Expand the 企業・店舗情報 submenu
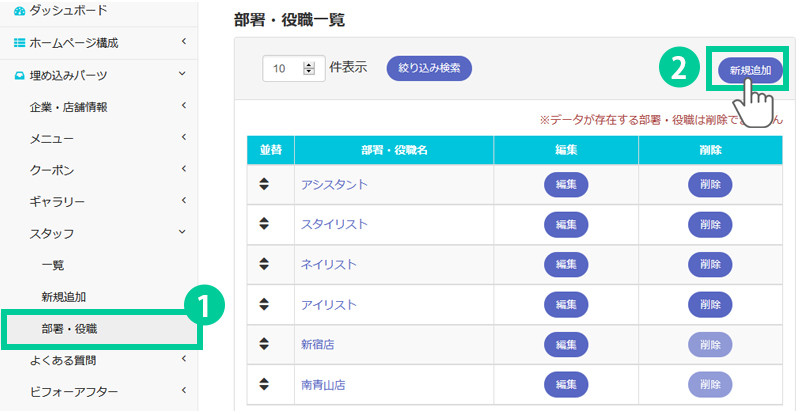This screenshot has width=800, height=414. tap(184, 106)
